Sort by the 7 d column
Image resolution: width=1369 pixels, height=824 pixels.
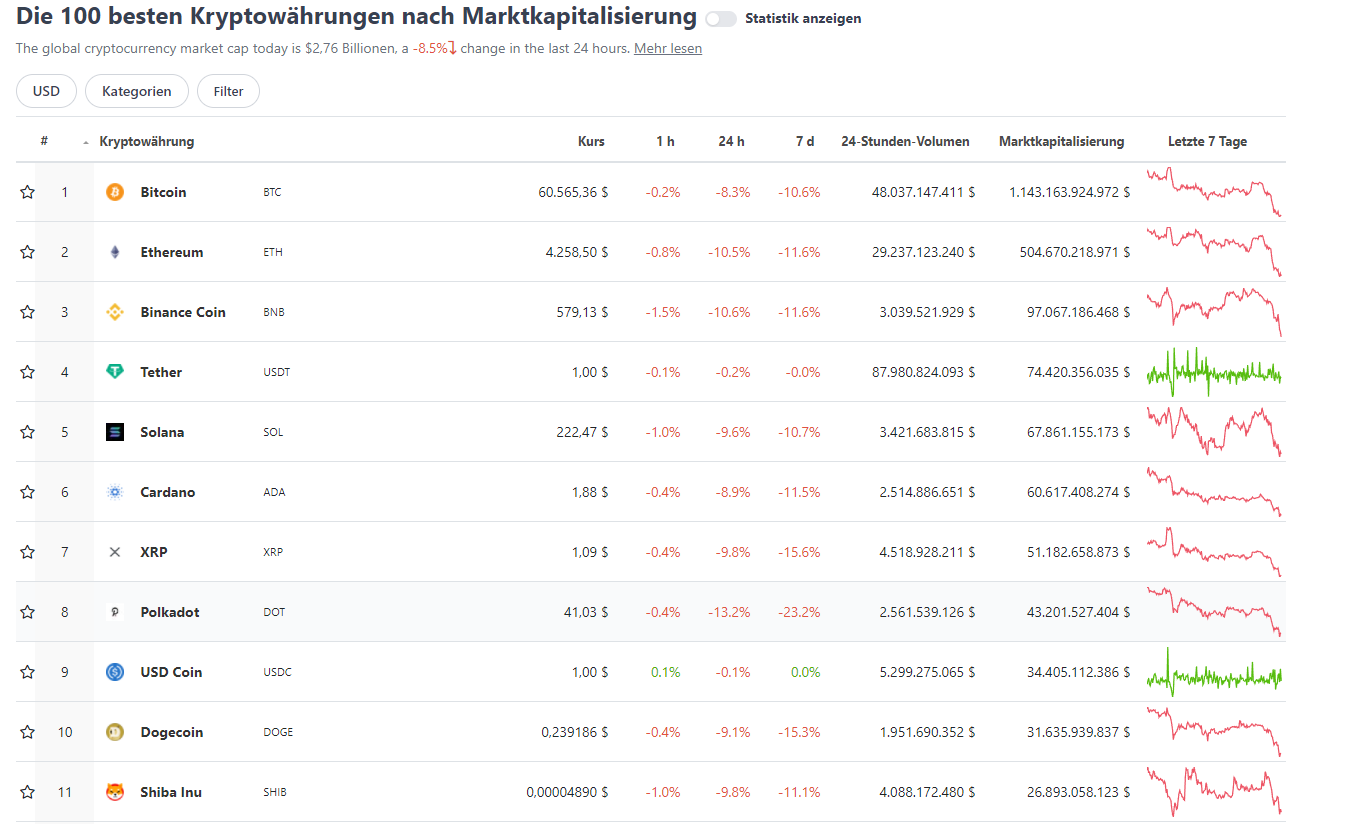[x=805, y=141]
